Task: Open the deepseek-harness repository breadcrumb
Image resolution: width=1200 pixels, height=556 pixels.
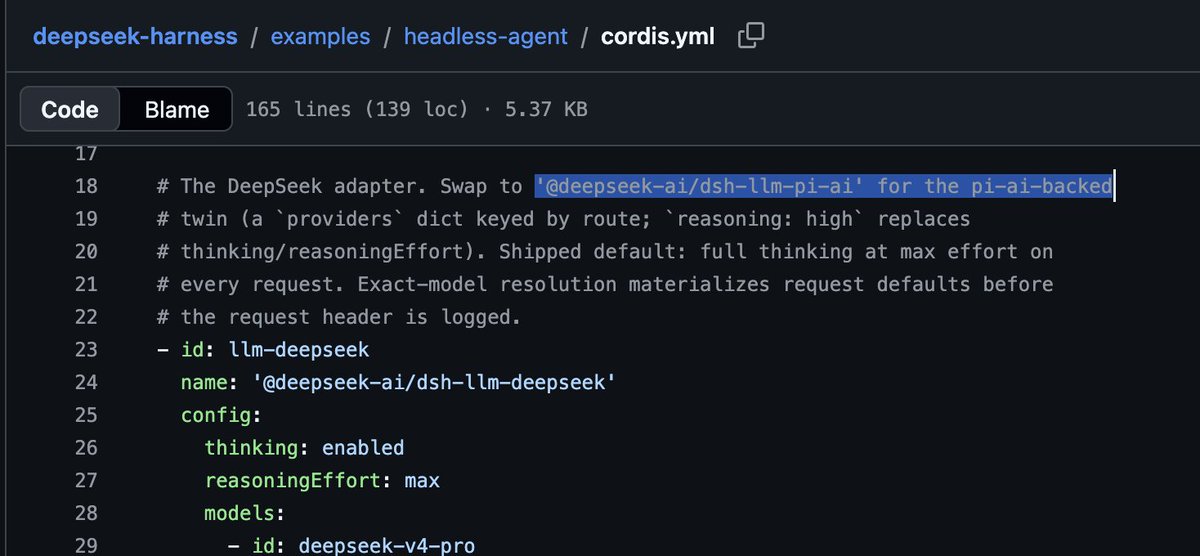Action: (135, 38)
